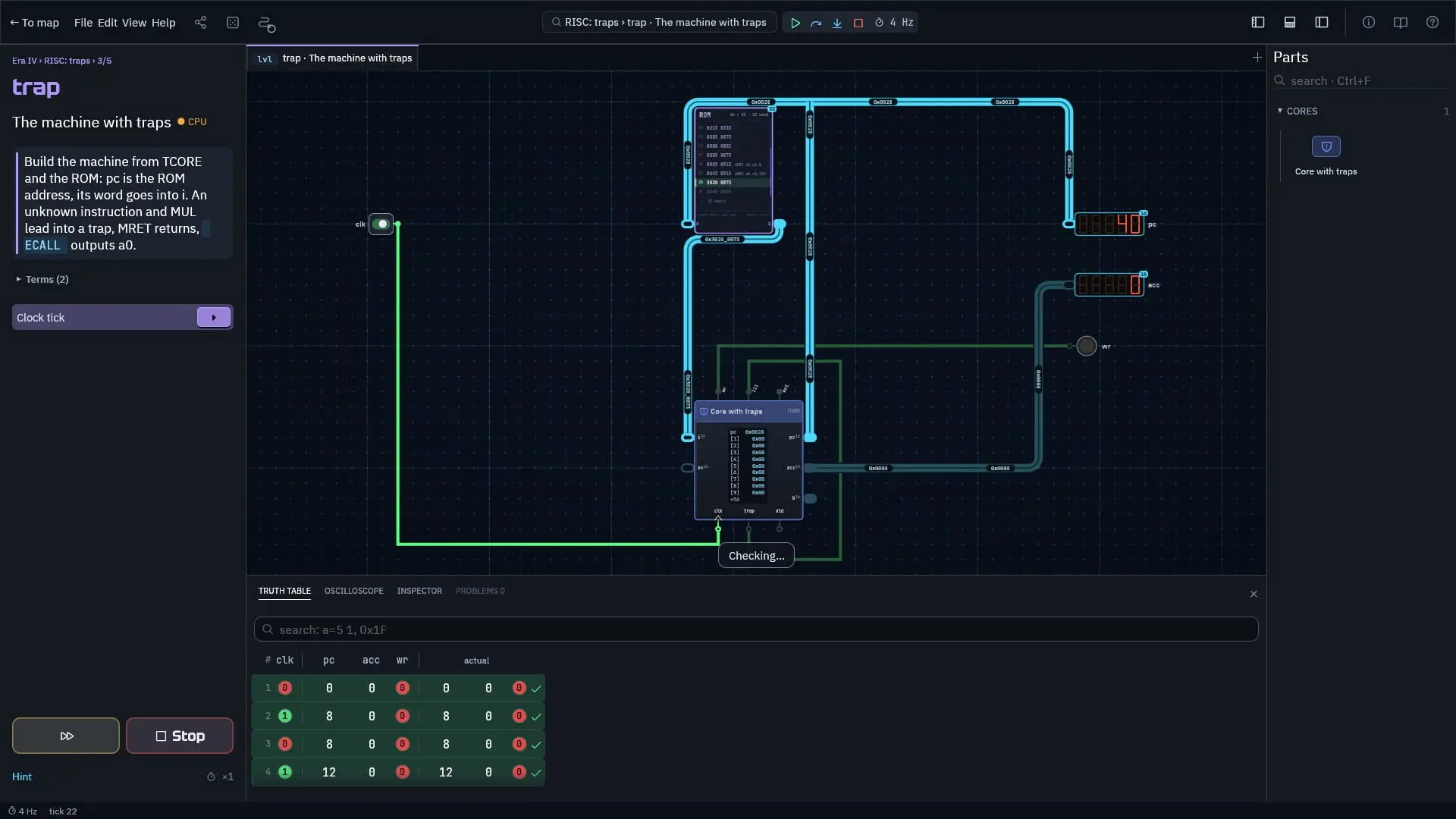This screenshot has width=1456, height=819.
Task: Click the Stop button
Action: pyautogui.click(x=180, y=736)
